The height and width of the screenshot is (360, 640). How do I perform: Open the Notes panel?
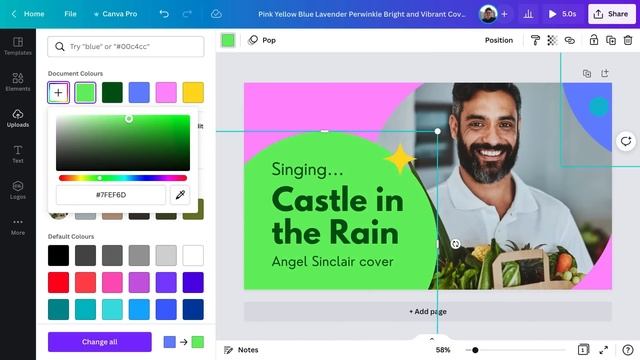pyautogui.click(x=241, y=350)
